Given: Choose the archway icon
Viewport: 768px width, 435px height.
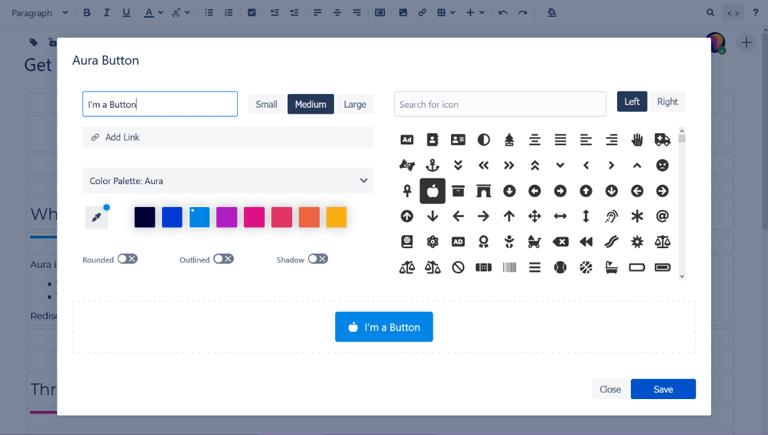Looking at the screenshot, I should [483, 191].
